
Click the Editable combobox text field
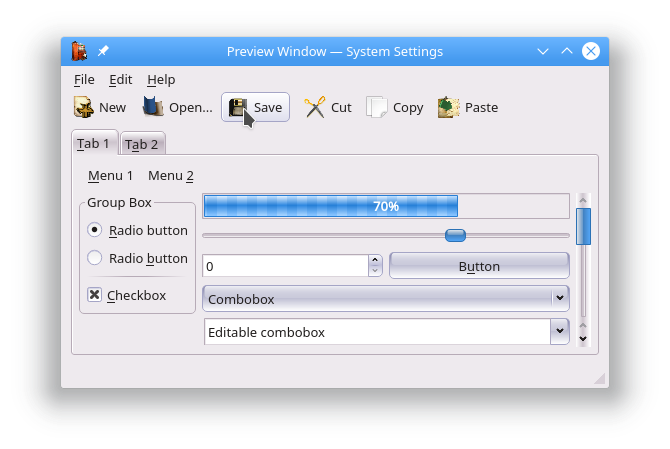[x=377, y=332]
